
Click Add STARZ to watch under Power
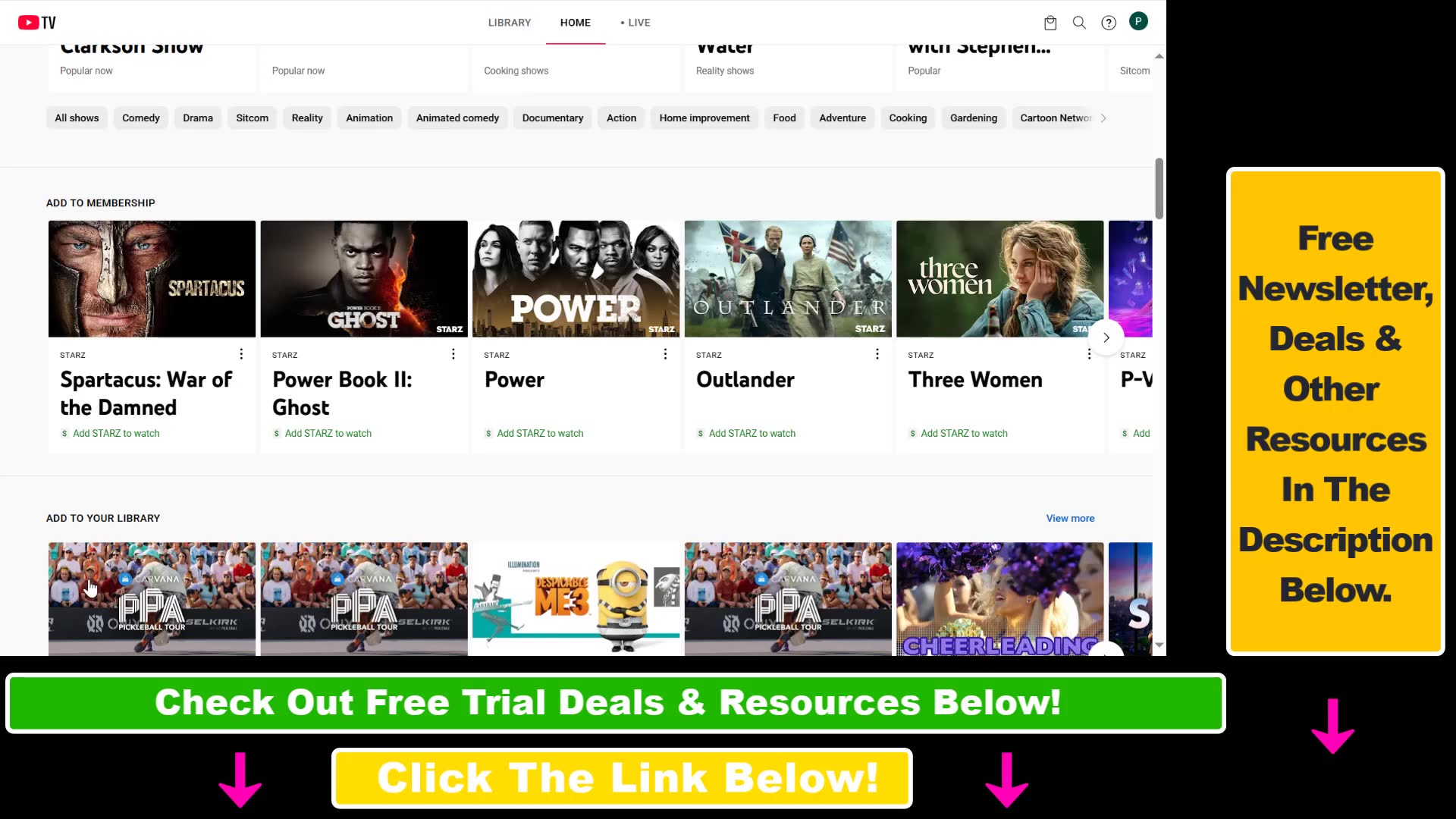tap(540, 433)
